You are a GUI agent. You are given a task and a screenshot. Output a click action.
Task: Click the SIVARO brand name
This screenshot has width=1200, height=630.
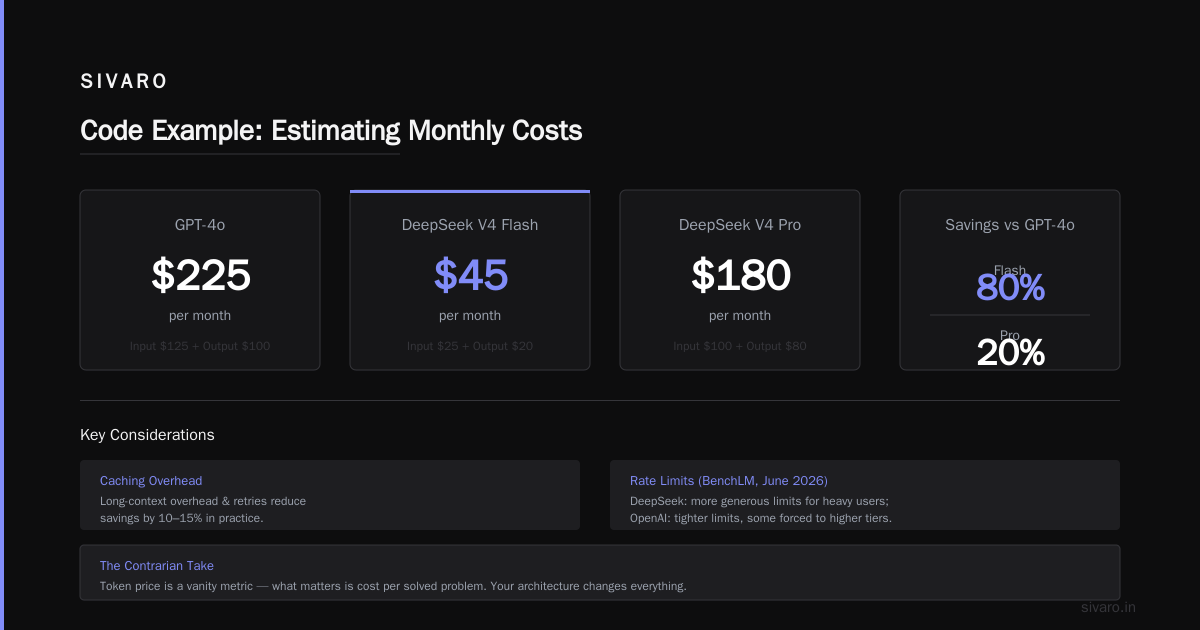(124, 82)
